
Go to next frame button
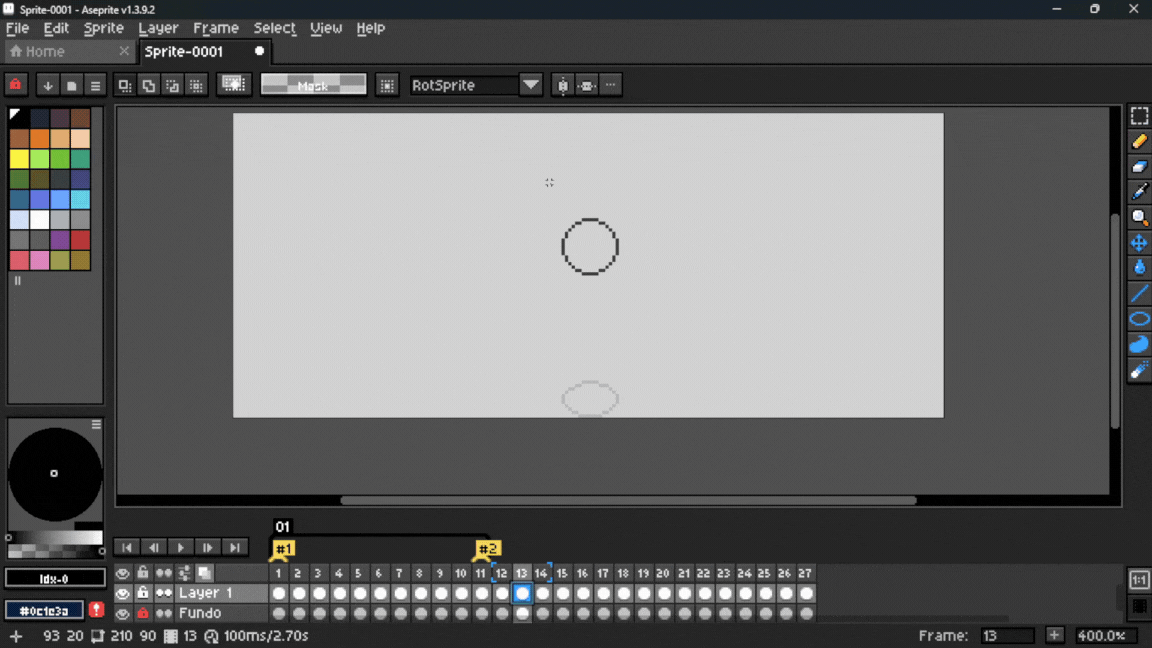point(208,547)
